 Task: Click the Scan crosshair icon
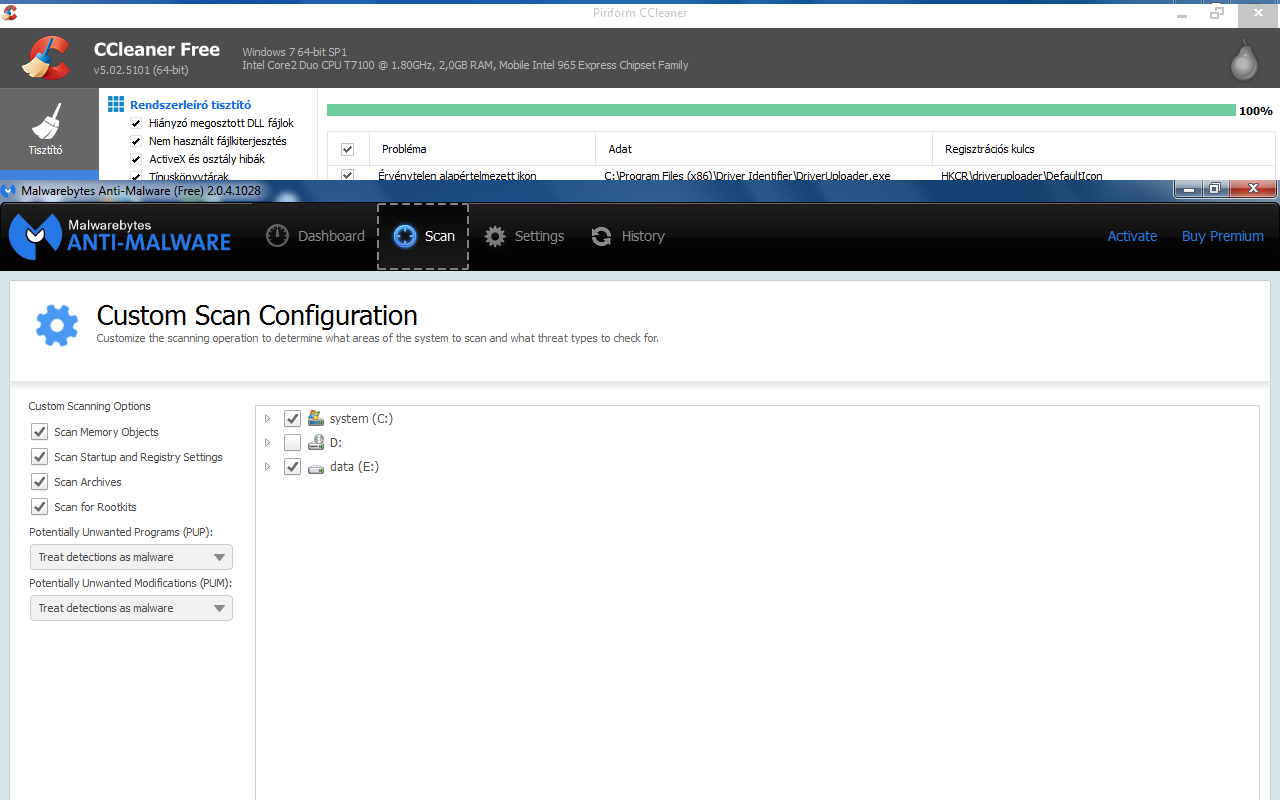(x=405, y=236)
